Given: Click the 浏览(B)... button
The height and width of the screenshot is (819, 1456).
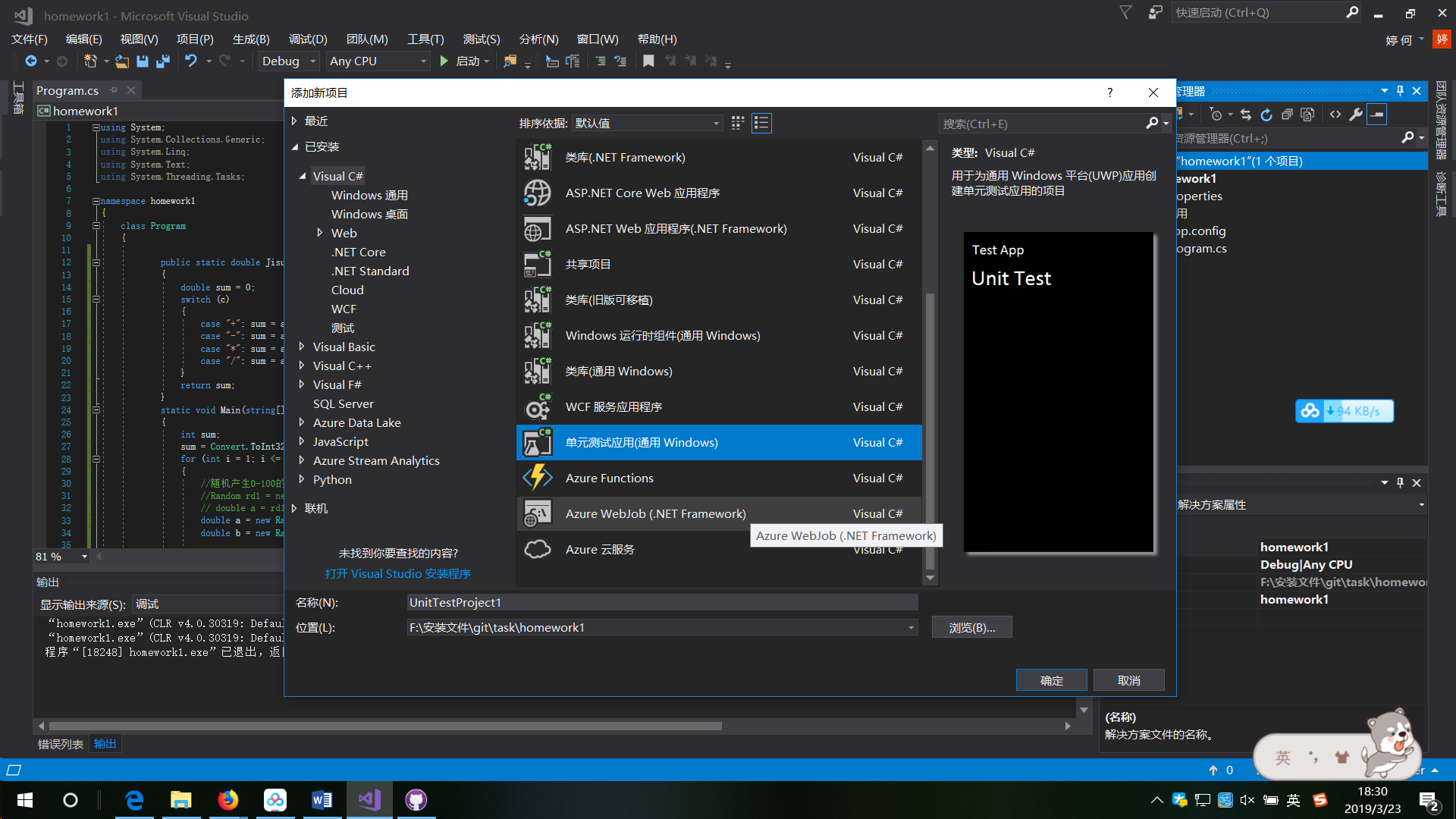Looking at the screenshot, I should pos(971,627).
